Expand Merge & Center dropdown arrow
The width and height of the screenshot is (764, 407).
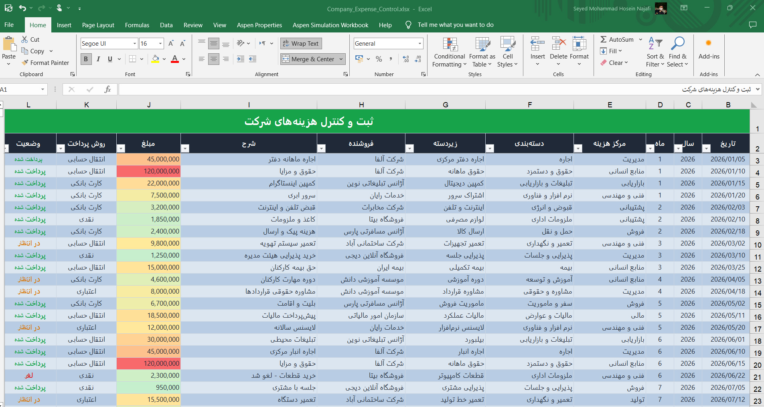click(341, 59)
